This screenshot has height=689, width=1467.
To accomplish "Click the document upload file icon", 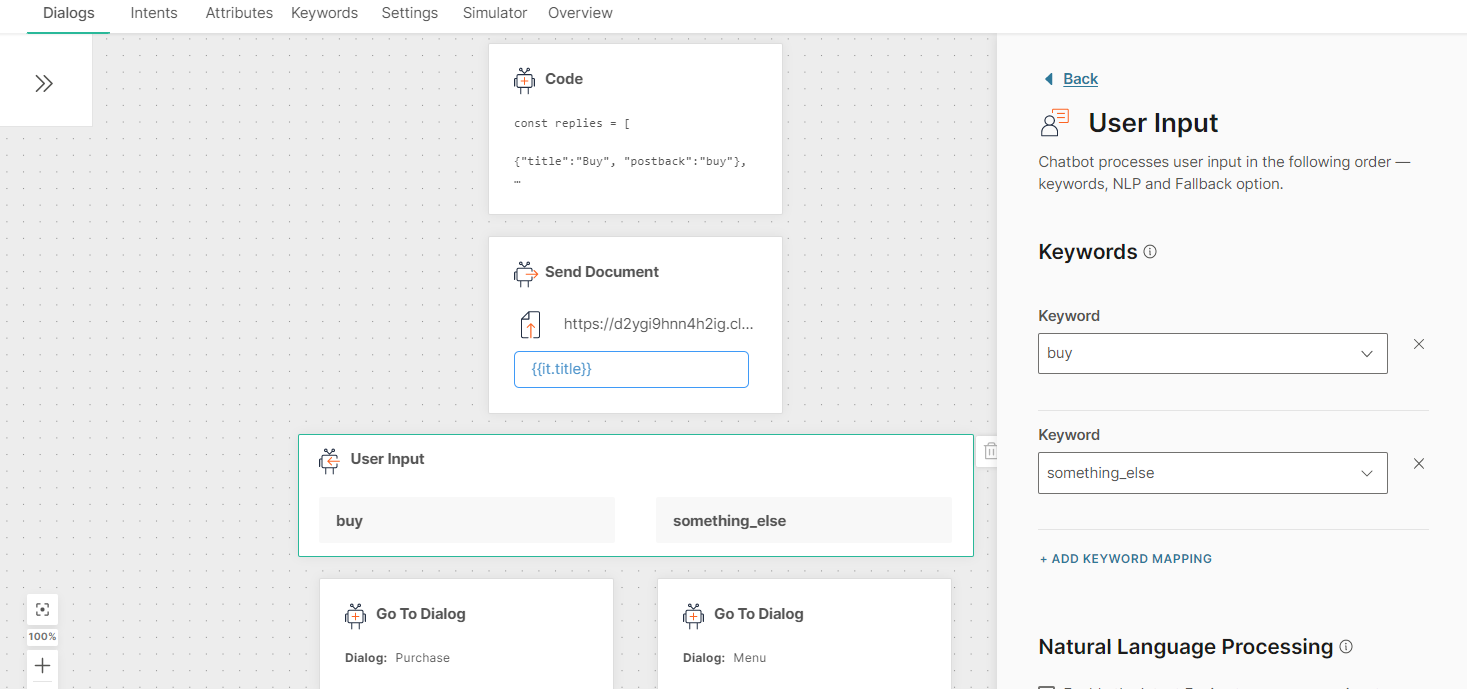I will point(530,324).
